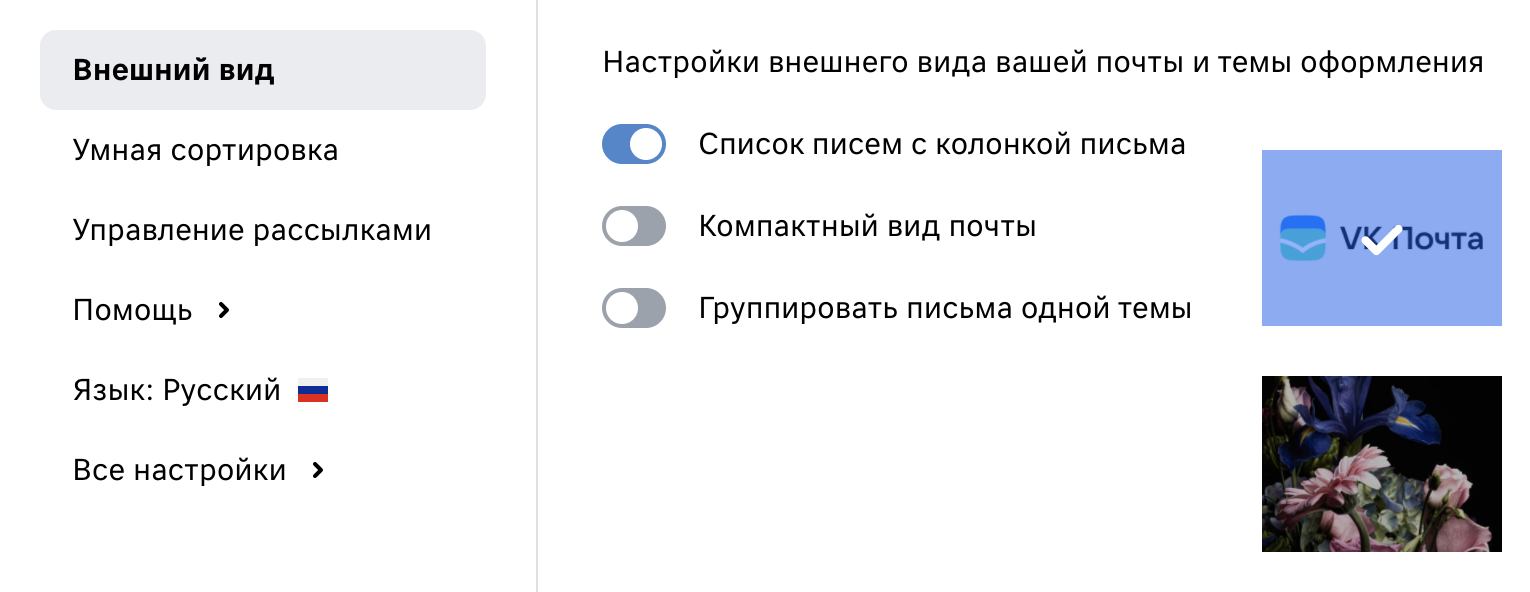Turn on Группировать письма одной темы switch
The image size is (1530, 592).
[634, 308]
